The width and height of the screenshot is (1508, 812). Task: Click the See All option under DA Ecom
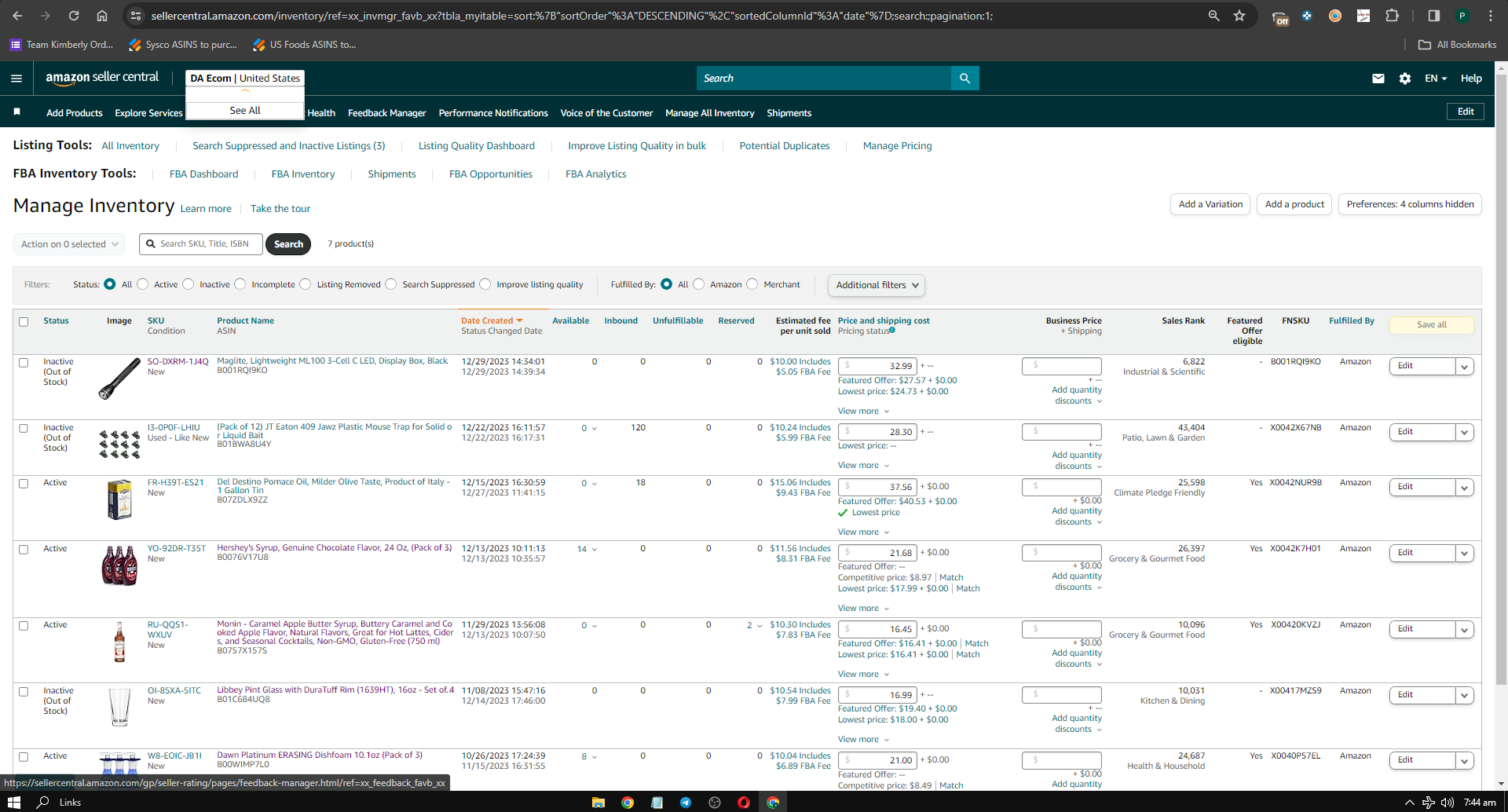[245, 111]
